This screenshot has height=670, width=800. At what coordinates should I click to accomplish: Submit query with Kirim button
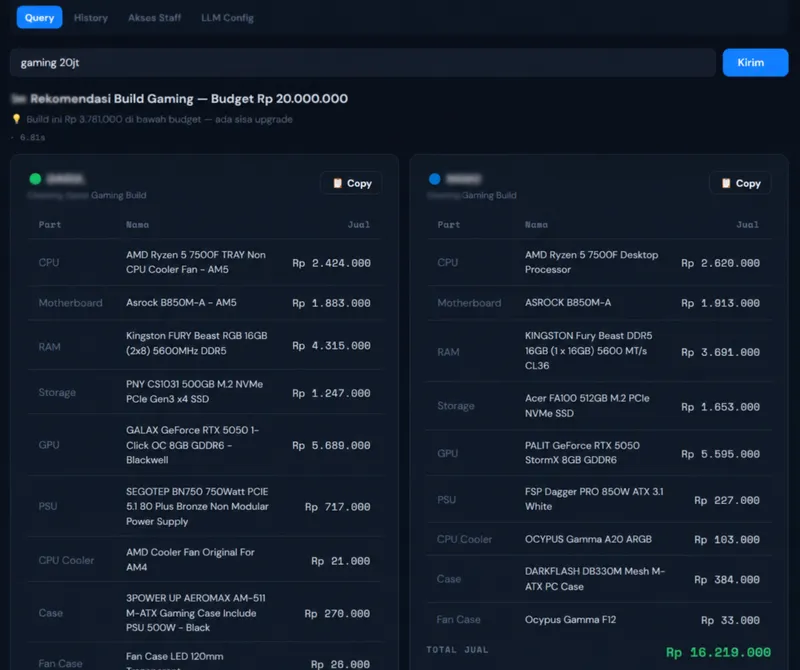point(755,63)
